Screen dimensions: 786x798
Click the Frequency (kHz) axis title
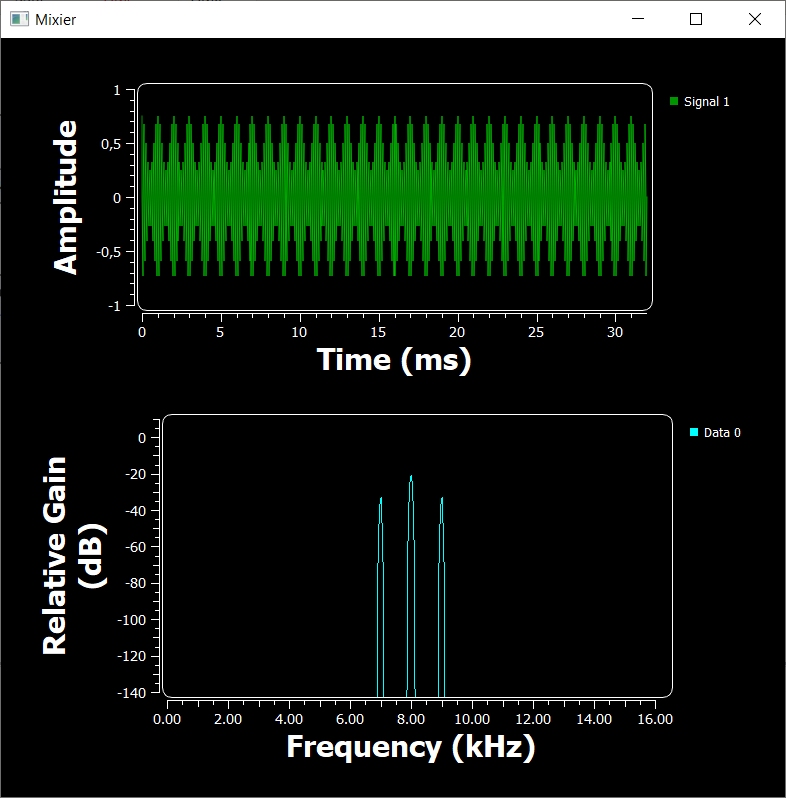click(x=411, y=746)
